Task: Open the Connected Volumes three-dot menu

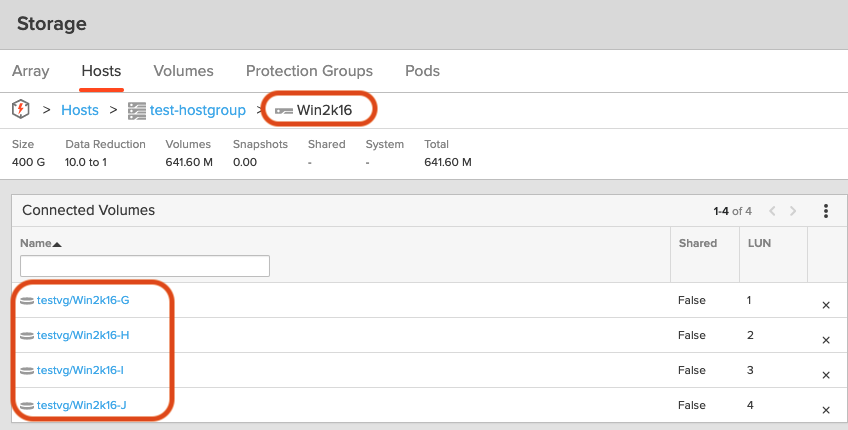Action: pos(826,211)
